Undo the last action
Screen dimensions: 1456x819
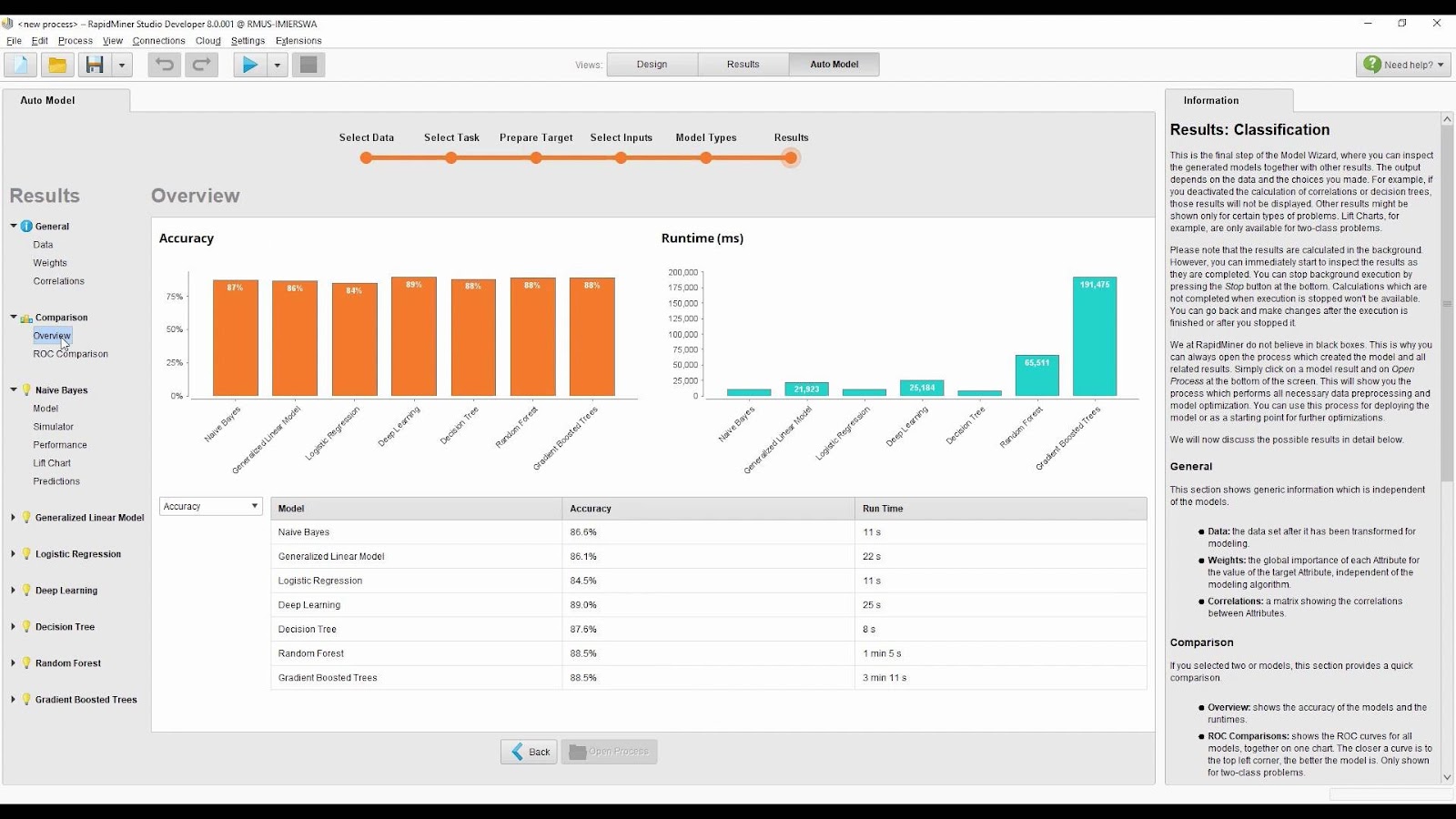pyautogui.click(x=163, y=64)
